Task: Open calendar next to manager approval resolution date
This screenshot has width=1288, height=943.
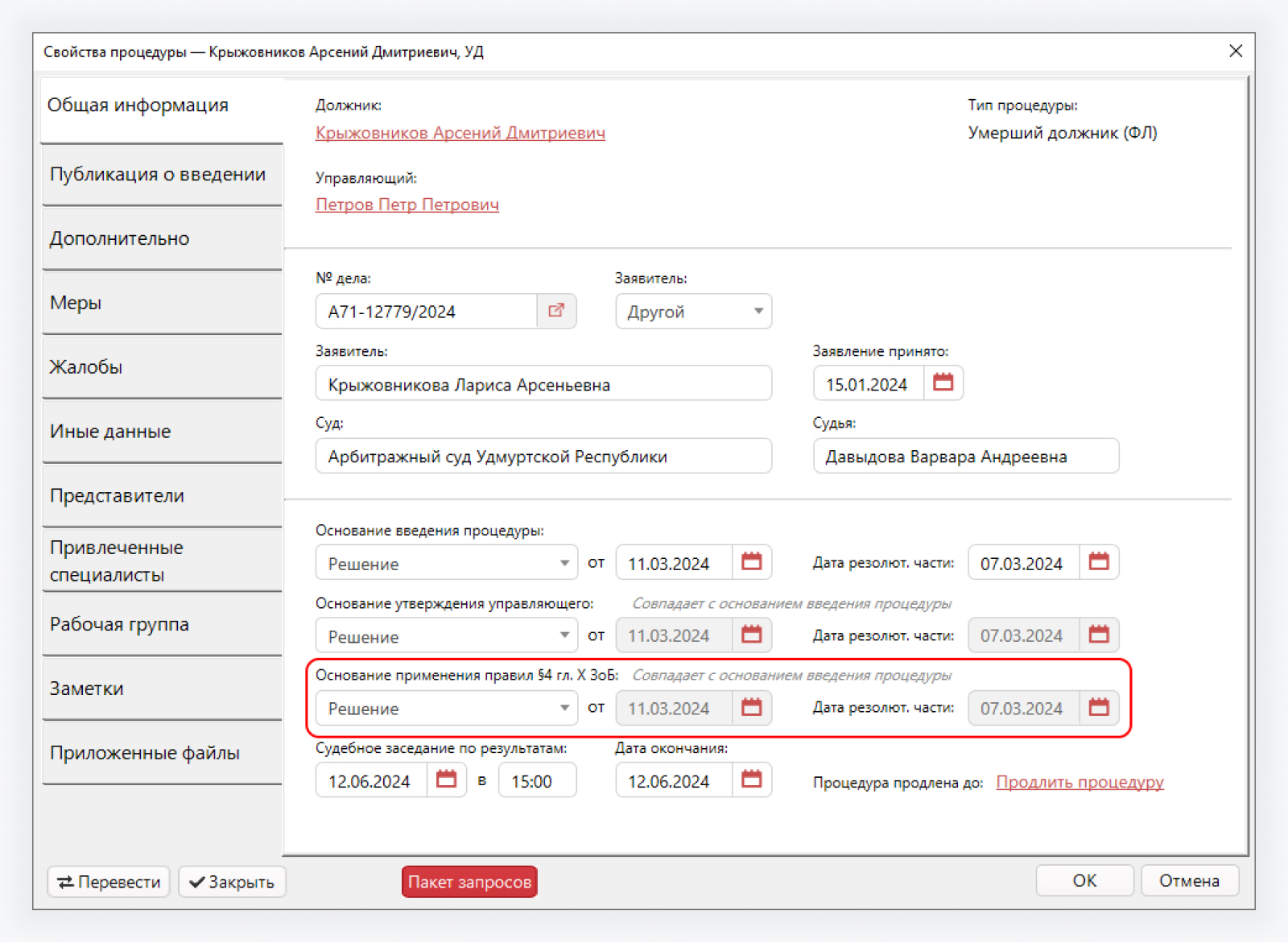Action: pos(1099,635)
